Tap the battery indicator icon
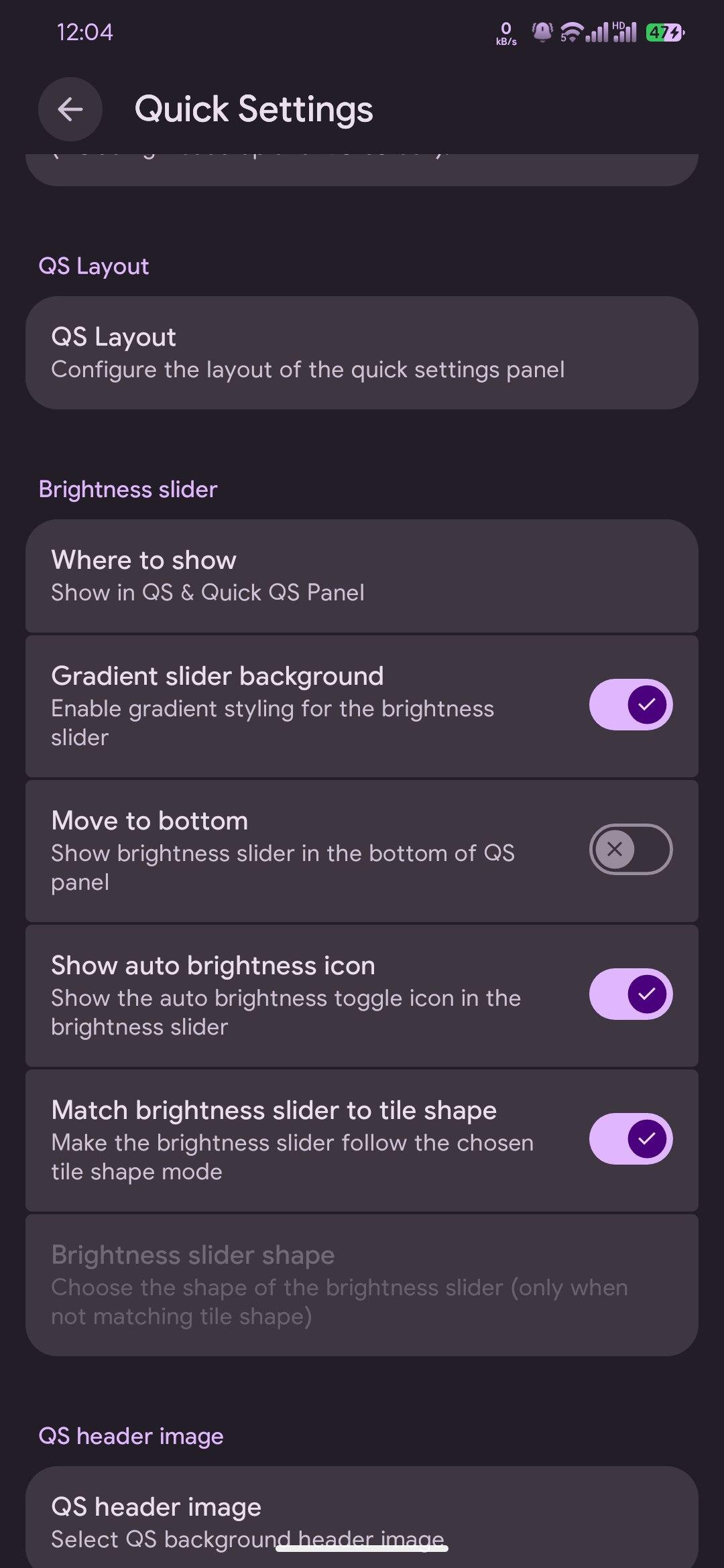This screenshot has height=1568, width=724. point(664,32)
